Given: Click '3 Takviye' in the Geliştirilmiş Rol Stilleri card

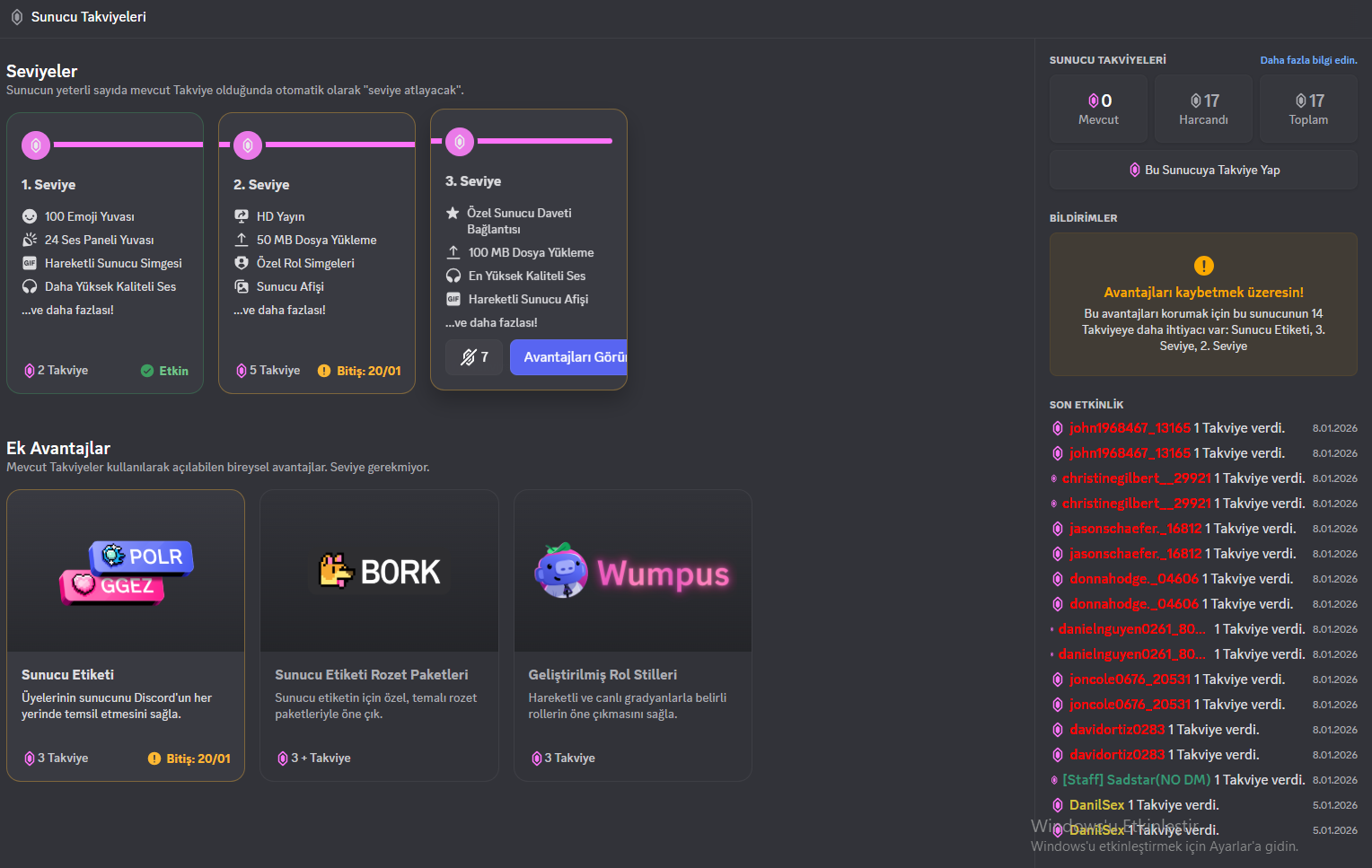Looking at the screenshot, I should pyautogui.click(x=569, y=758).
